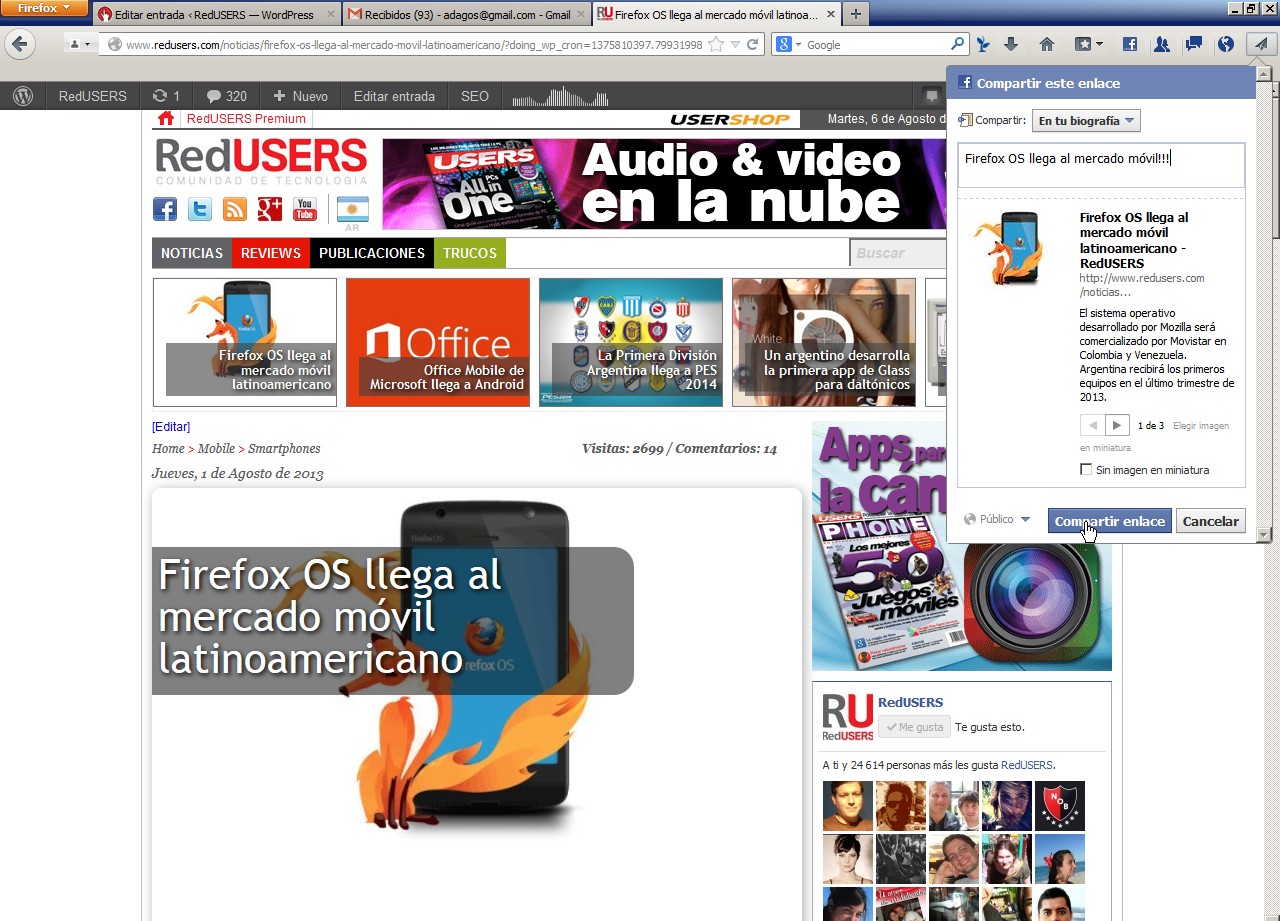Click the browser back arrow button
The image size is (1280, 921).
pos(21,44)
